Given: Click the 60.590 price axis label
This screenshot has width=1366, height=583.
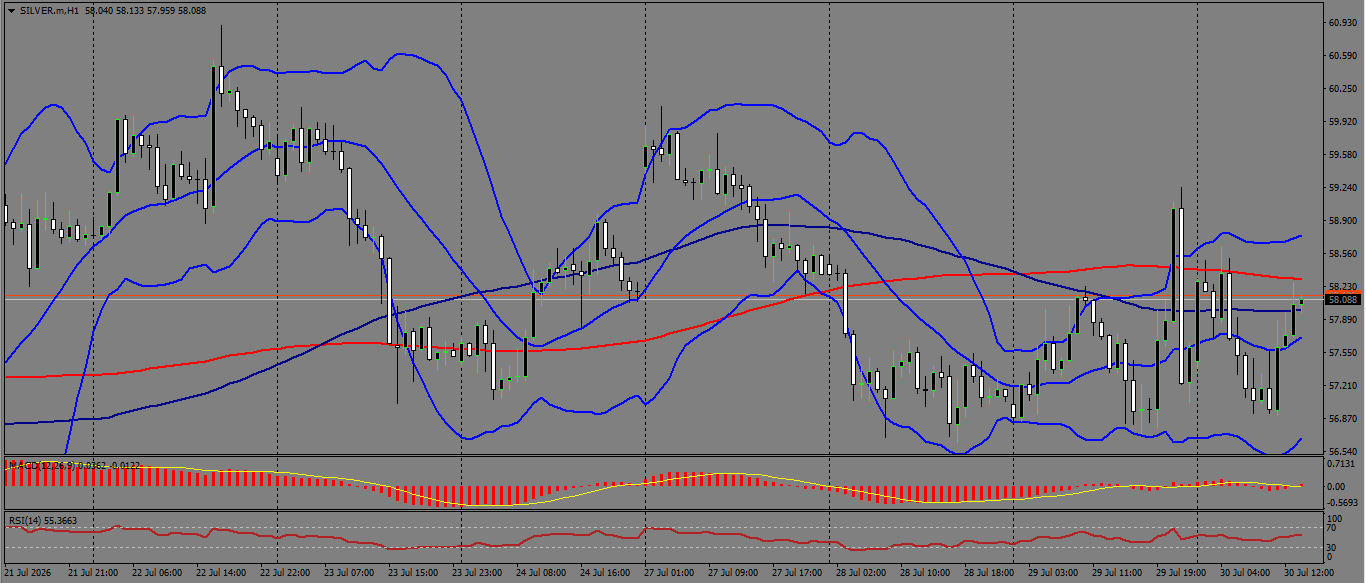Looking at the screenshot, I should click(1341, 55).
